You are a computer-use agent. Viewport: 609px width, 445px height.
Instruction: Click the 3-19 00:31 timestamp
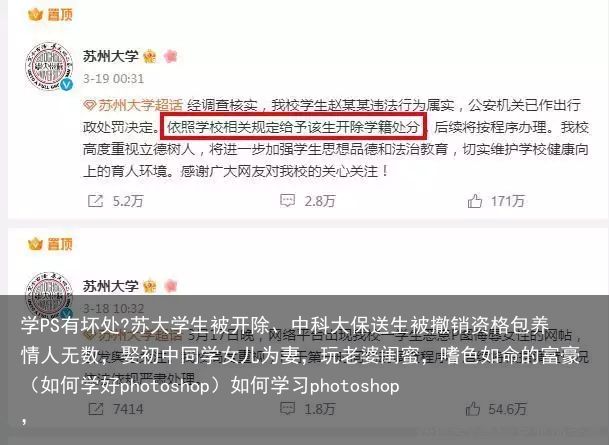[x=113, y=79]
